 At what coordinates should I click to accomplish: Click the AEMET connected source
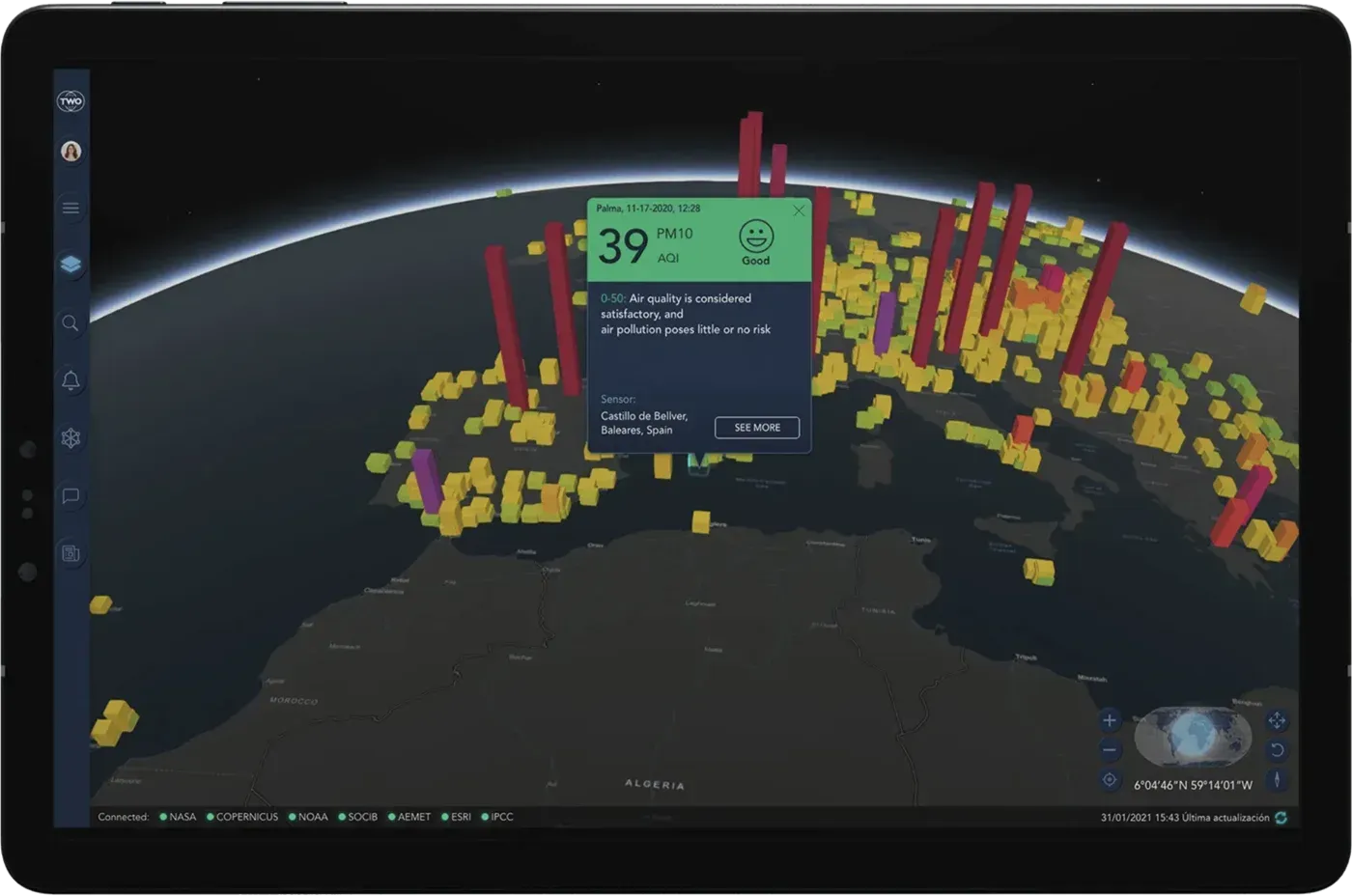[x=409, y=817]
